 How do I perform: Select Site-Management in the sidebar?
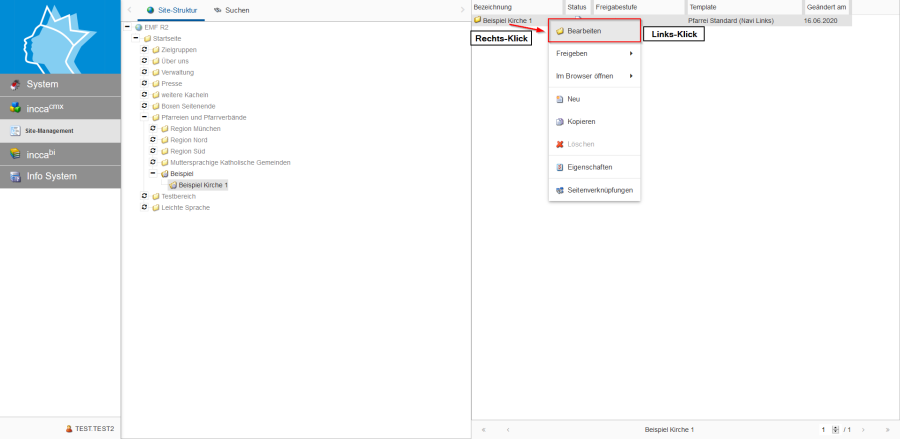(x=60, y=130)
